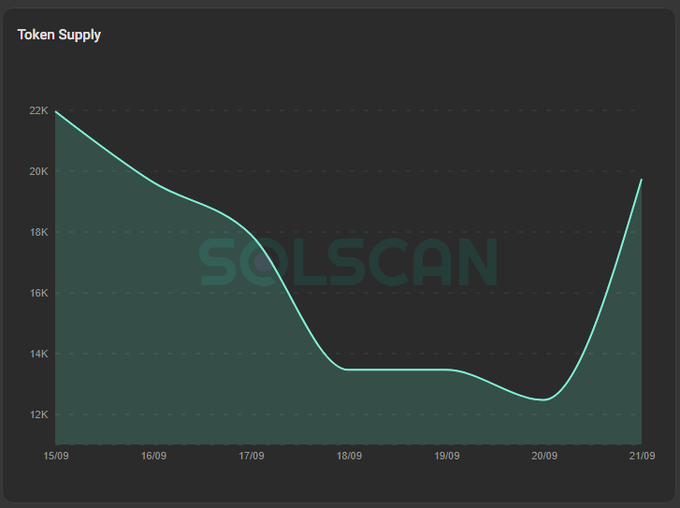Screen dimensions: 680x508
Task: Click the 17/09 date label
Action: point(252,456)
